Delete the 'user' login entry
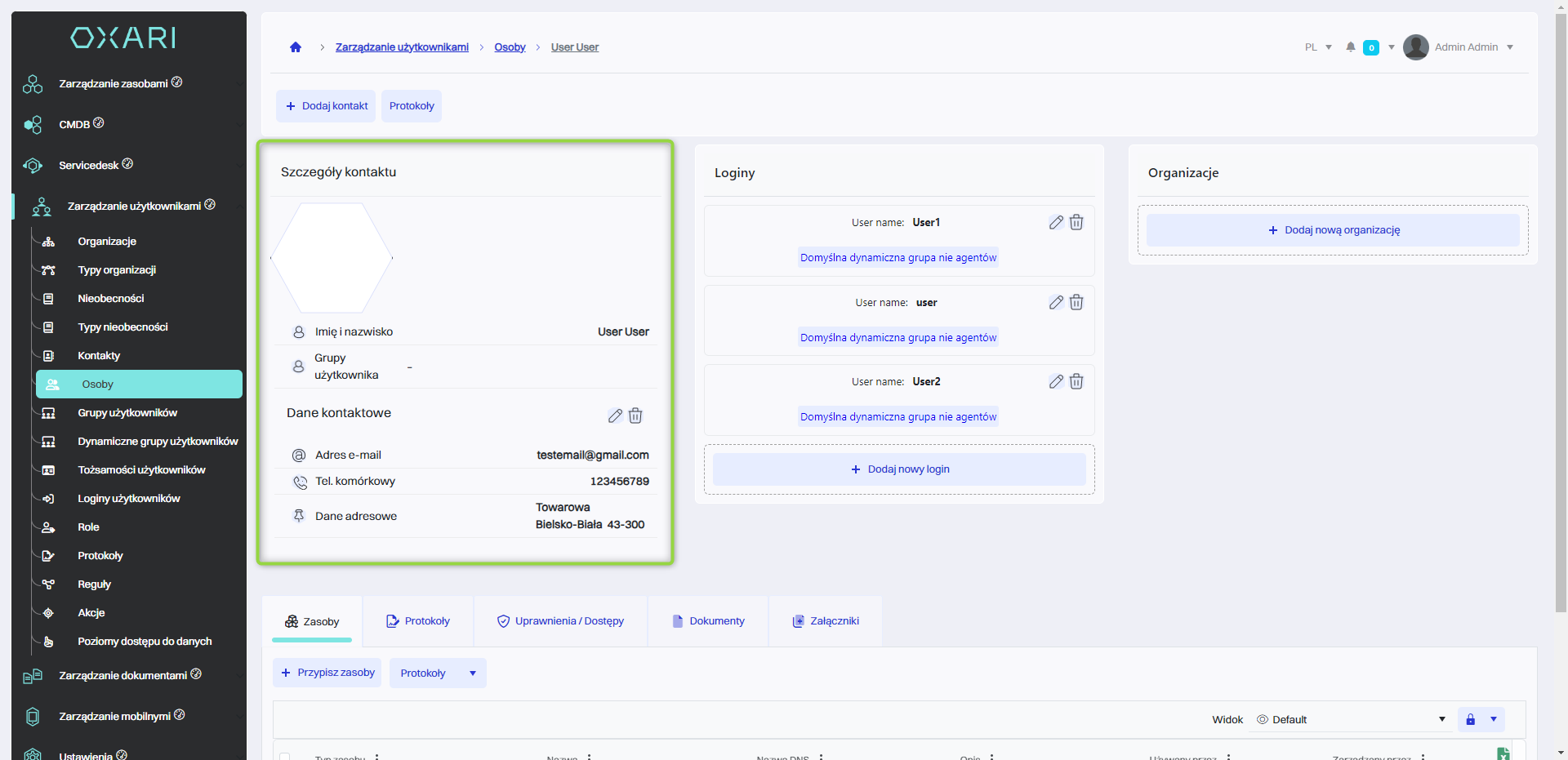This screenshot has height=760, width=1568. tap(1076, 303)
